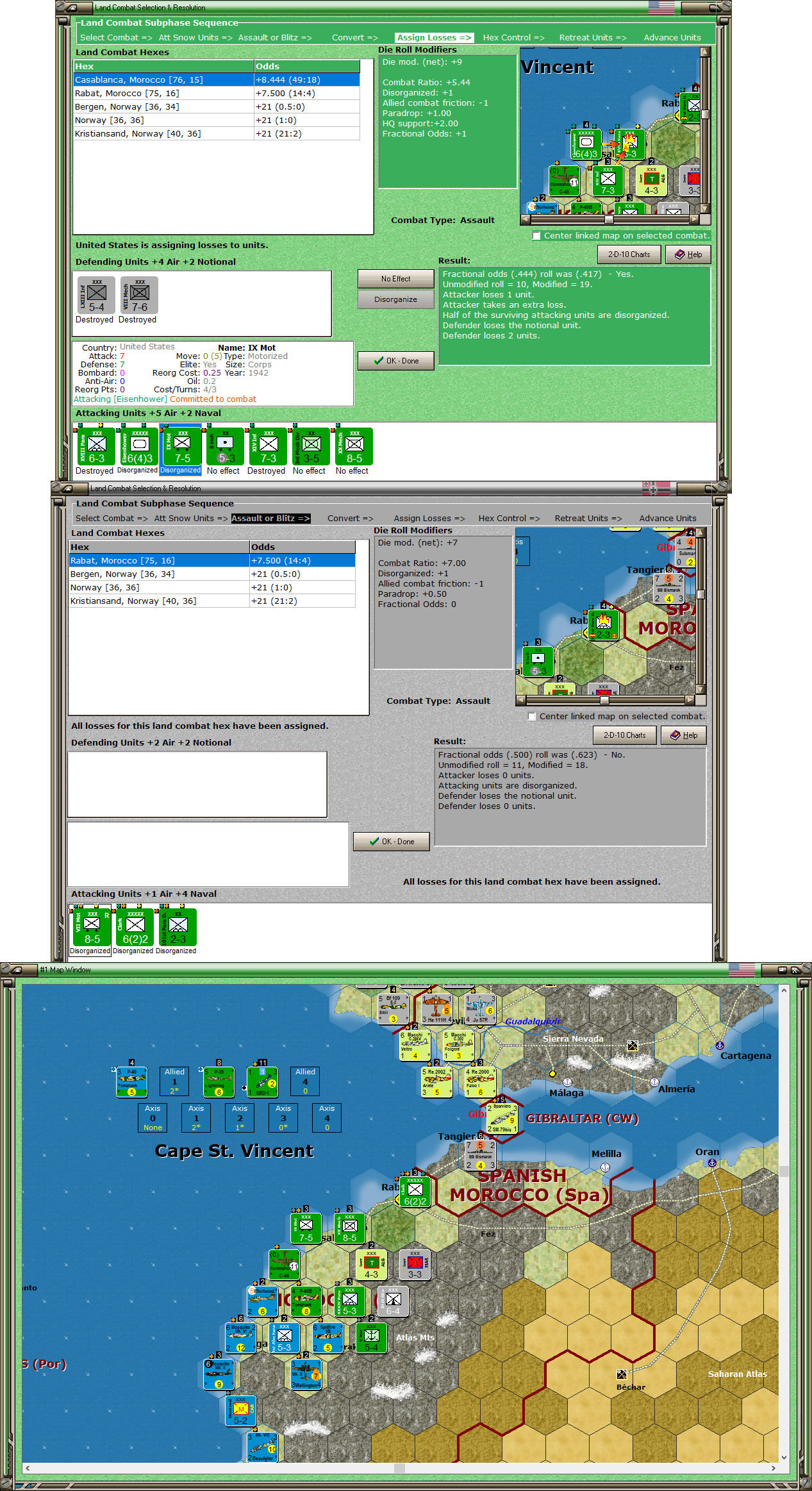Select the 3rd Mech Div 3-5 unit
Viewport: 812px width, 1491px height.
(x=311, y=446)
